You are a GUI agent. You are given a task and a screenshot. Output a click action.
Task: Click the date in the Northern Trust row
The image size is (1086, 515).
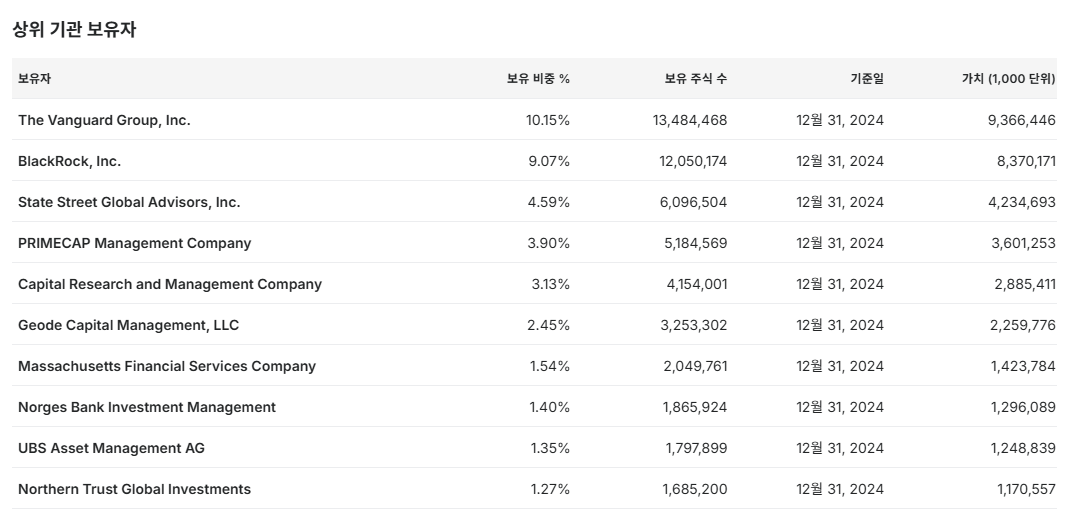pyautogui.click(x=840, y=489)
